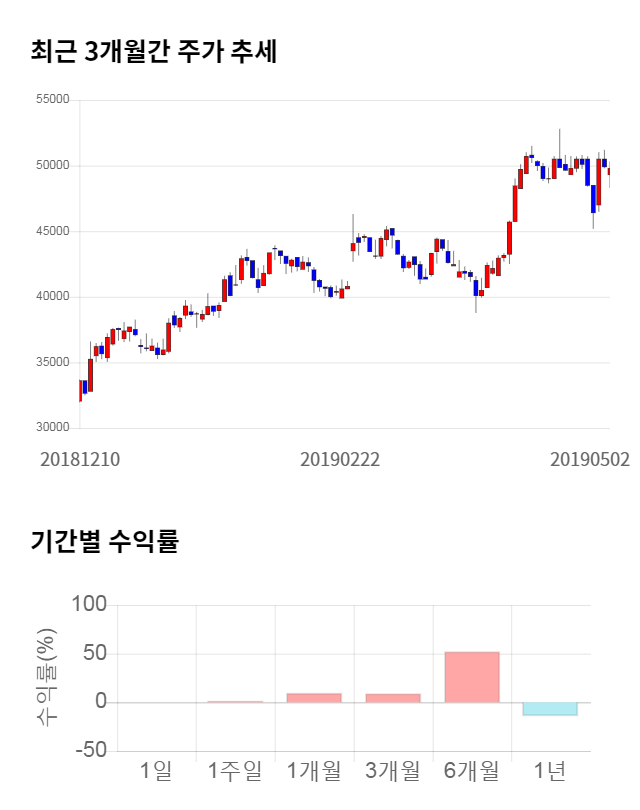Select the 20190222 date label
Viewport: 640px width, 810px height.
point(340,460)
